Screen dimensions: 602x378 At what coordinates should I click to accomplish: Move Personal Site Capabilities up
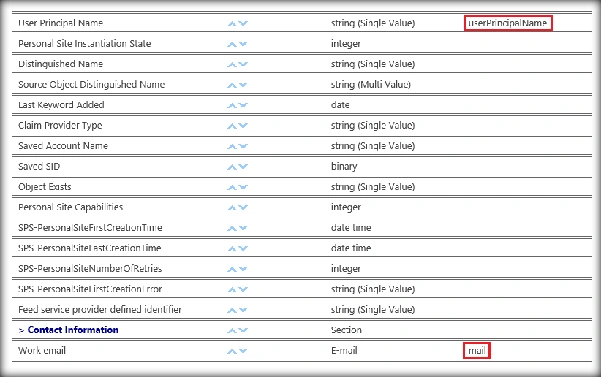click(232, 208)
